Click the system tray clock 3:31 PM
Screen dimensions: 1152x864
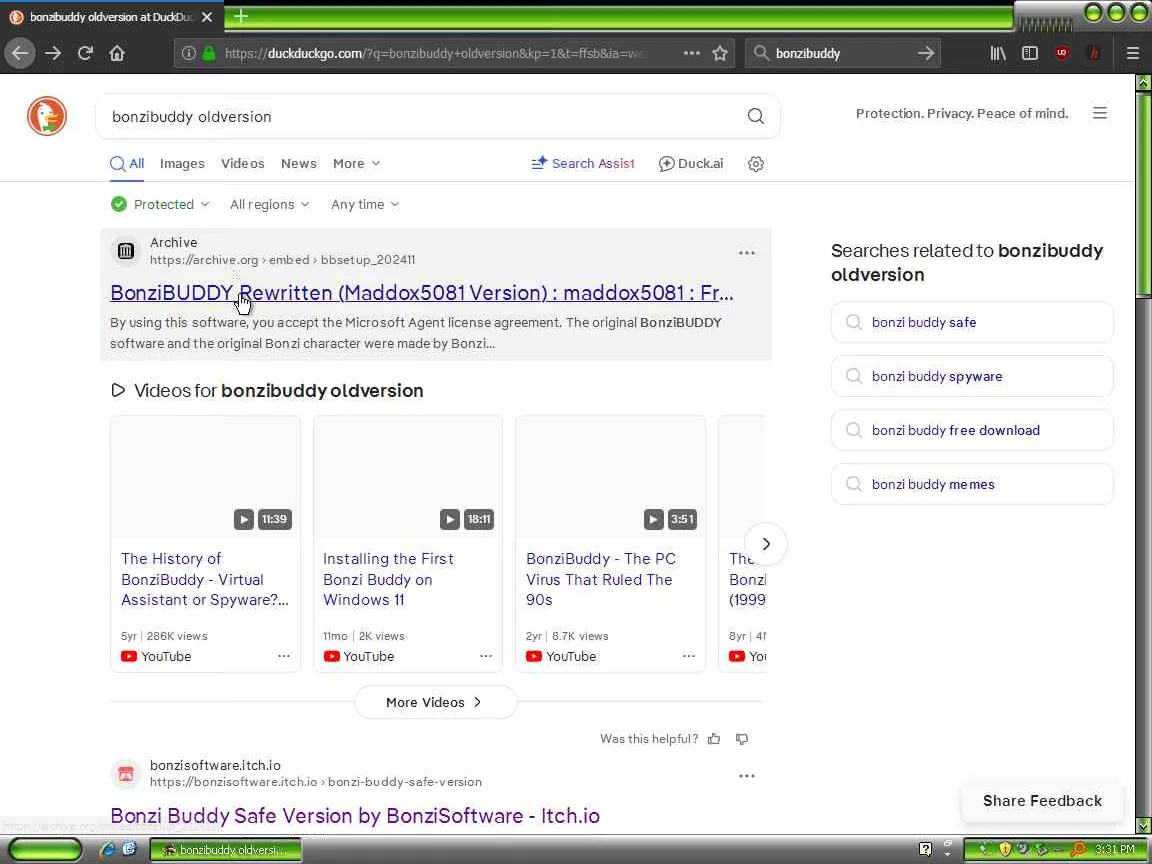(1115, 849)
